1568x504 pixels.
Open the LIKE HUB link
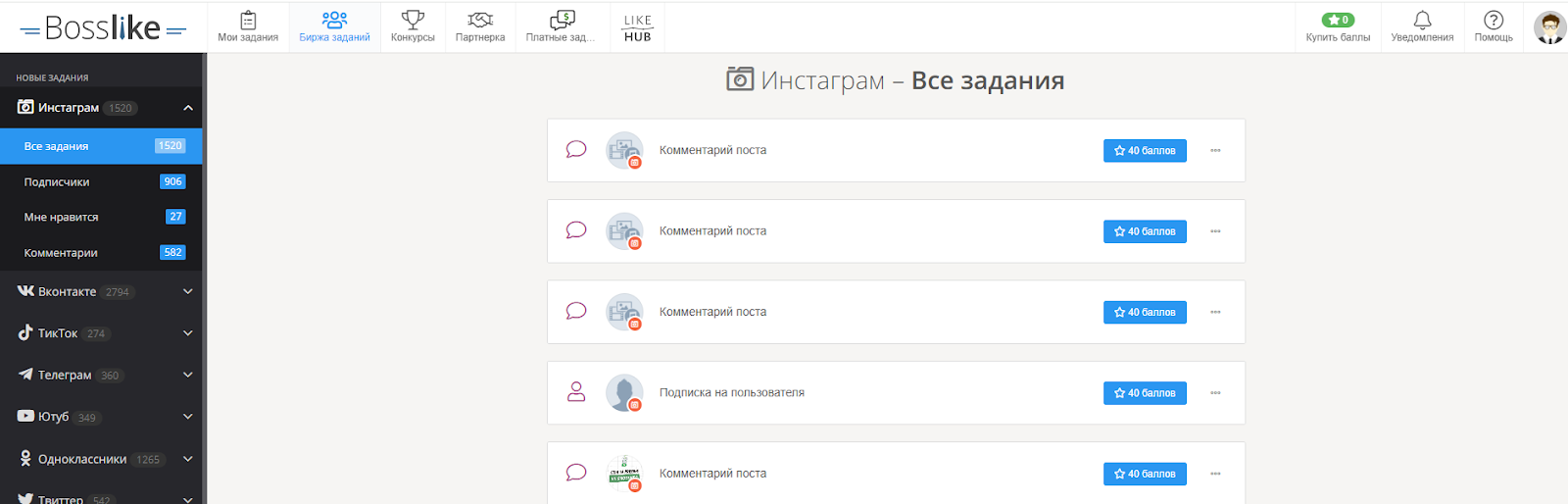[x=637, y=27]
